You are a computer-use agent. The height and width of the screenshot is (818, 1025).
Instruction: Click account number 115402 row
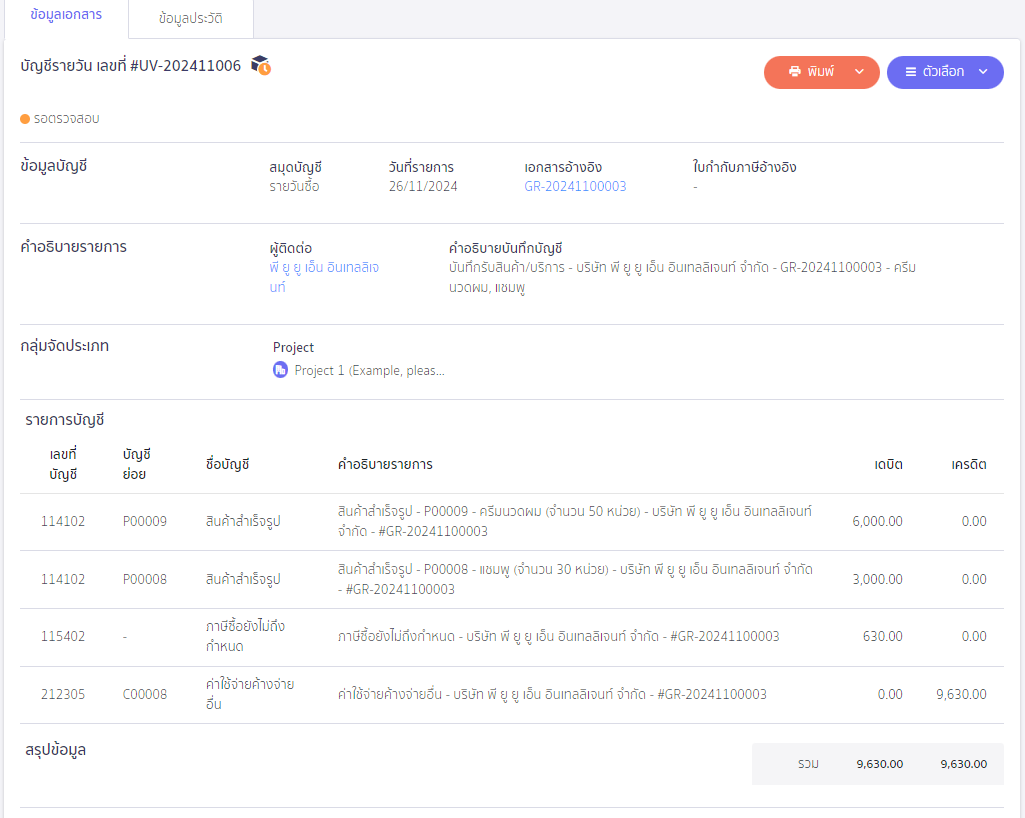pyautogui.click(x=63, y=636)
